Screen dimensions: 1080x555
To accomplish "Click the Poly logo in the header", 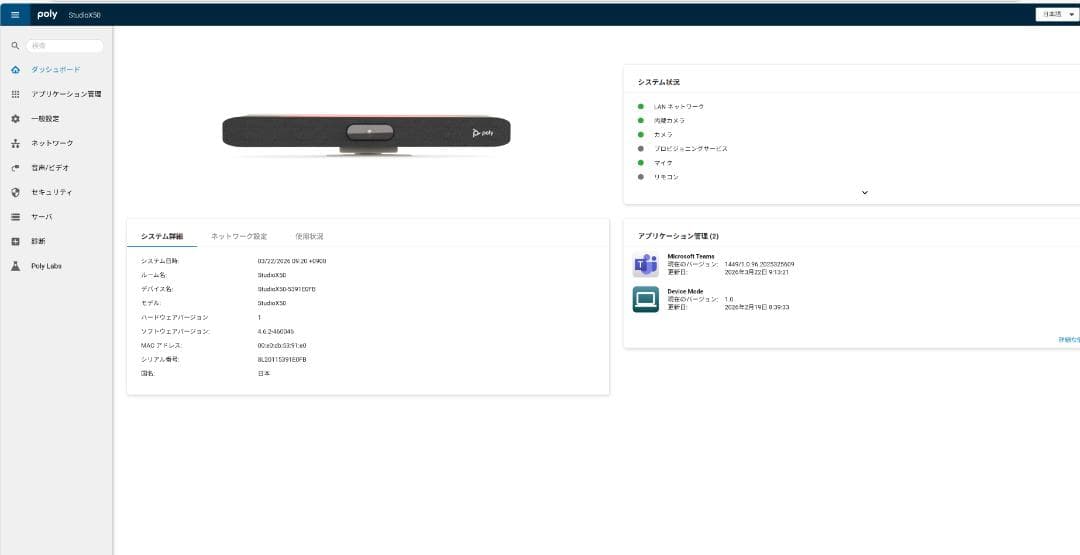I will [48, 14].
